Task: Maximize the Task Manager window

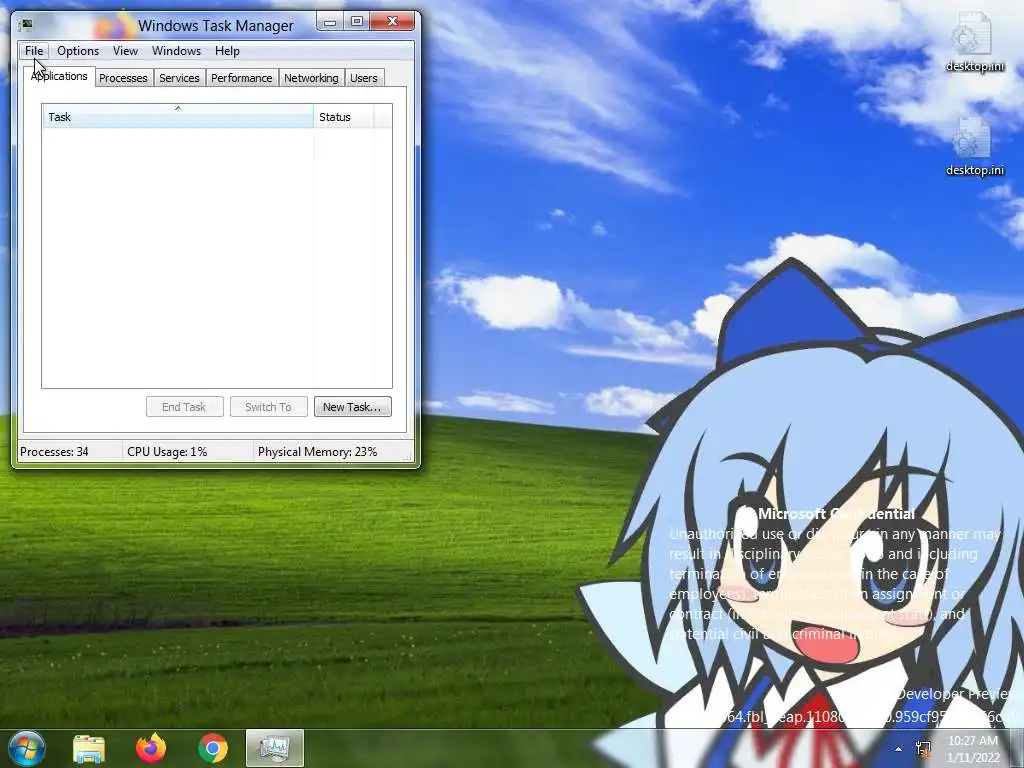Action: tap(357, 22)
